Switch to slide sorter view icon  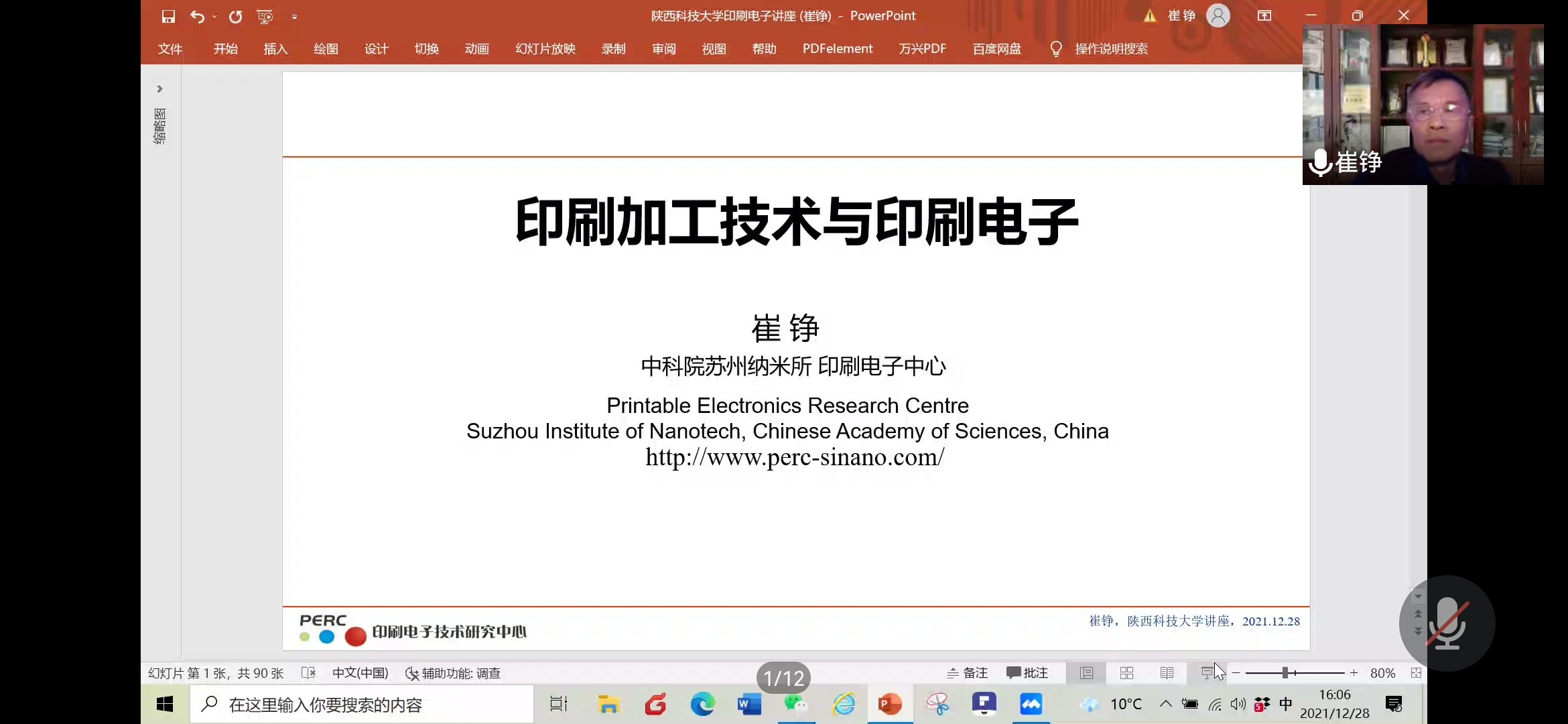coord(1127,672)
